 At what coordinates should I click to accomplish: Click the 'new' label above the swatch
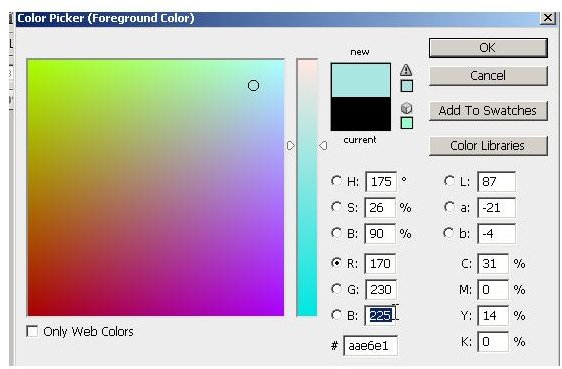(x=360, y=52)
